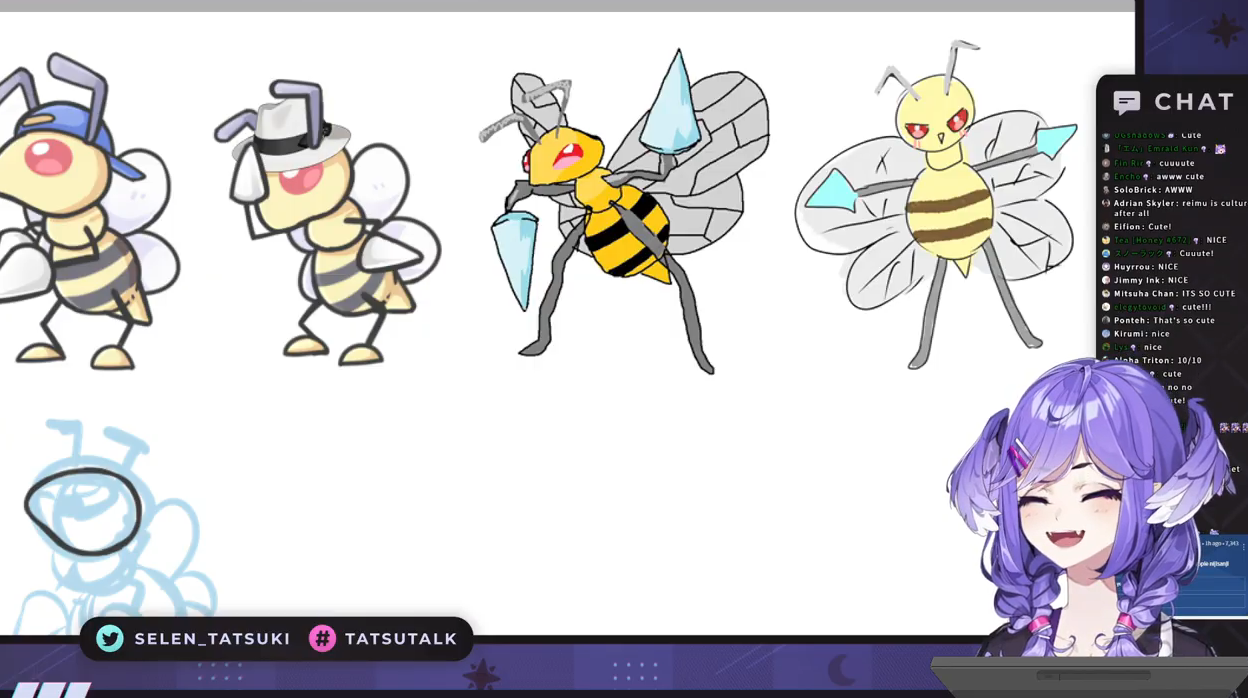This screenshot has height=698, width=1248.
Task: Click the black circle on blue sketch
Action: pos(82,510)
